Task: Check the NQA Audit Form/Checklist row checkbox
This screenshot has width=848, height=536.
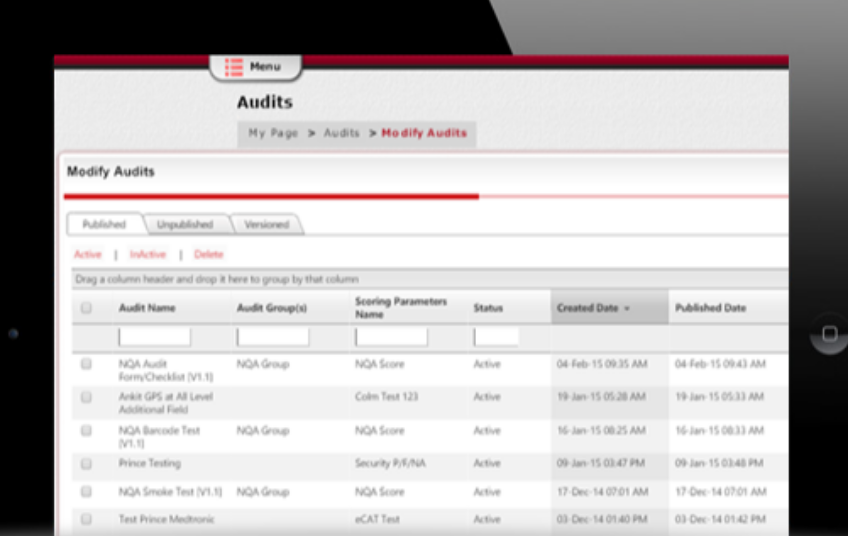Action: [86, 364]
